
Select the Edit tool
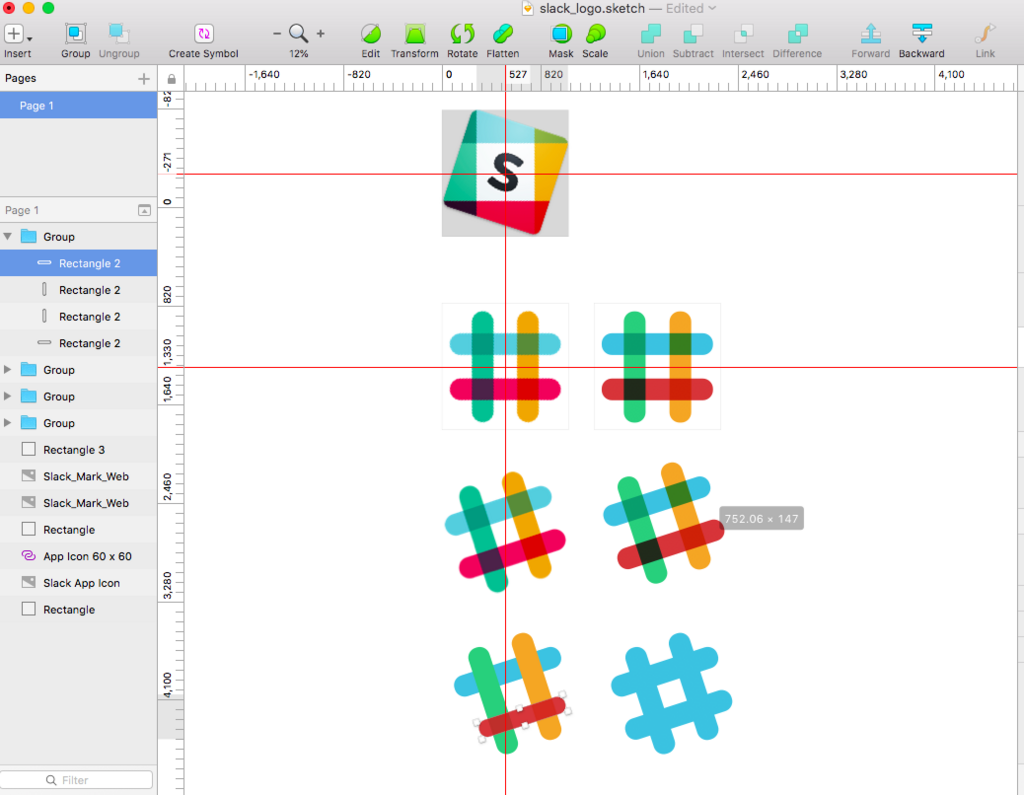point(370,34)
